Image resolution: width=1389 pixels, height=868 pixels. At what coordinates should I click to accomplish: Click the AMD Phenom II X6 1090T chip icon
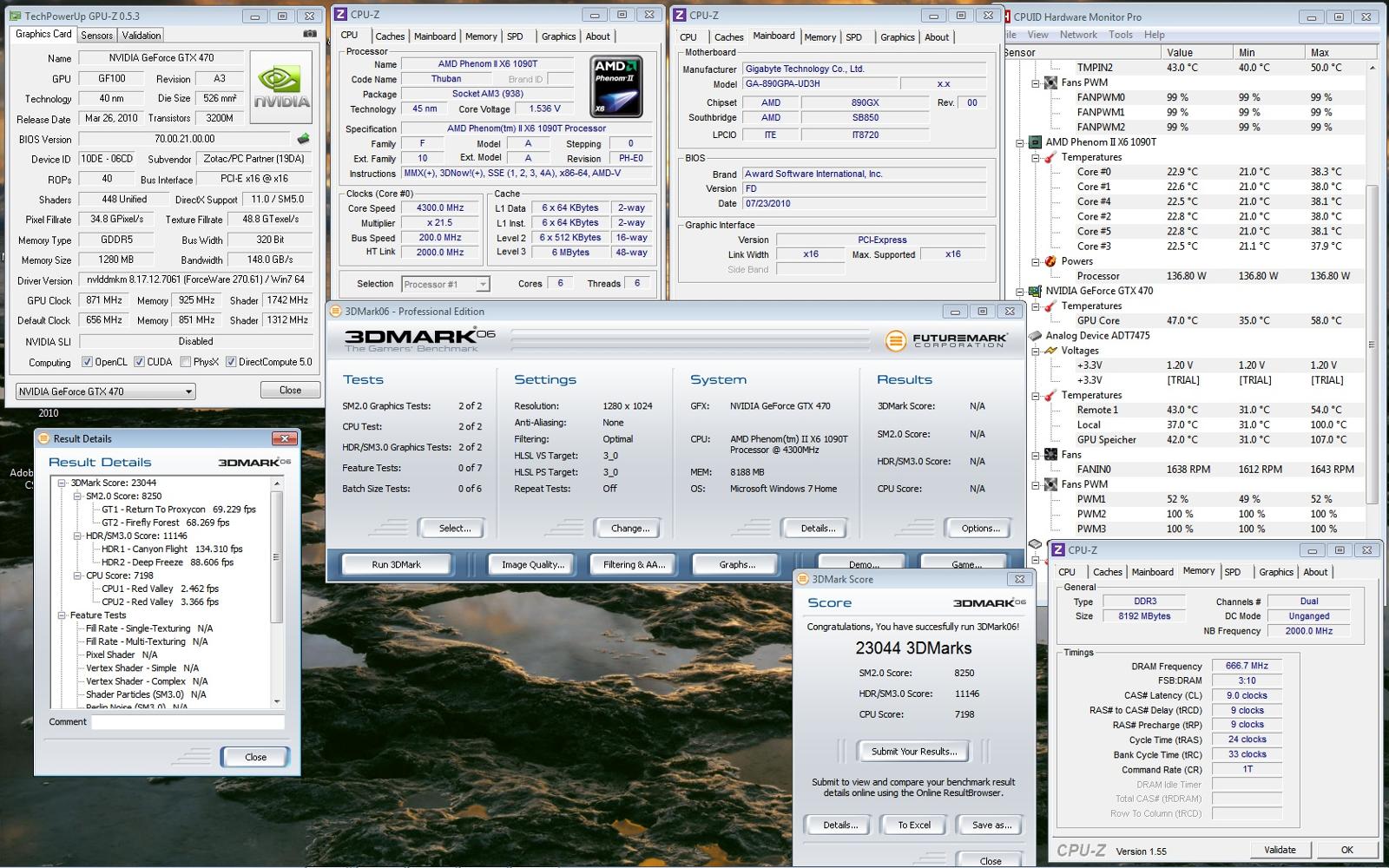1035,141
